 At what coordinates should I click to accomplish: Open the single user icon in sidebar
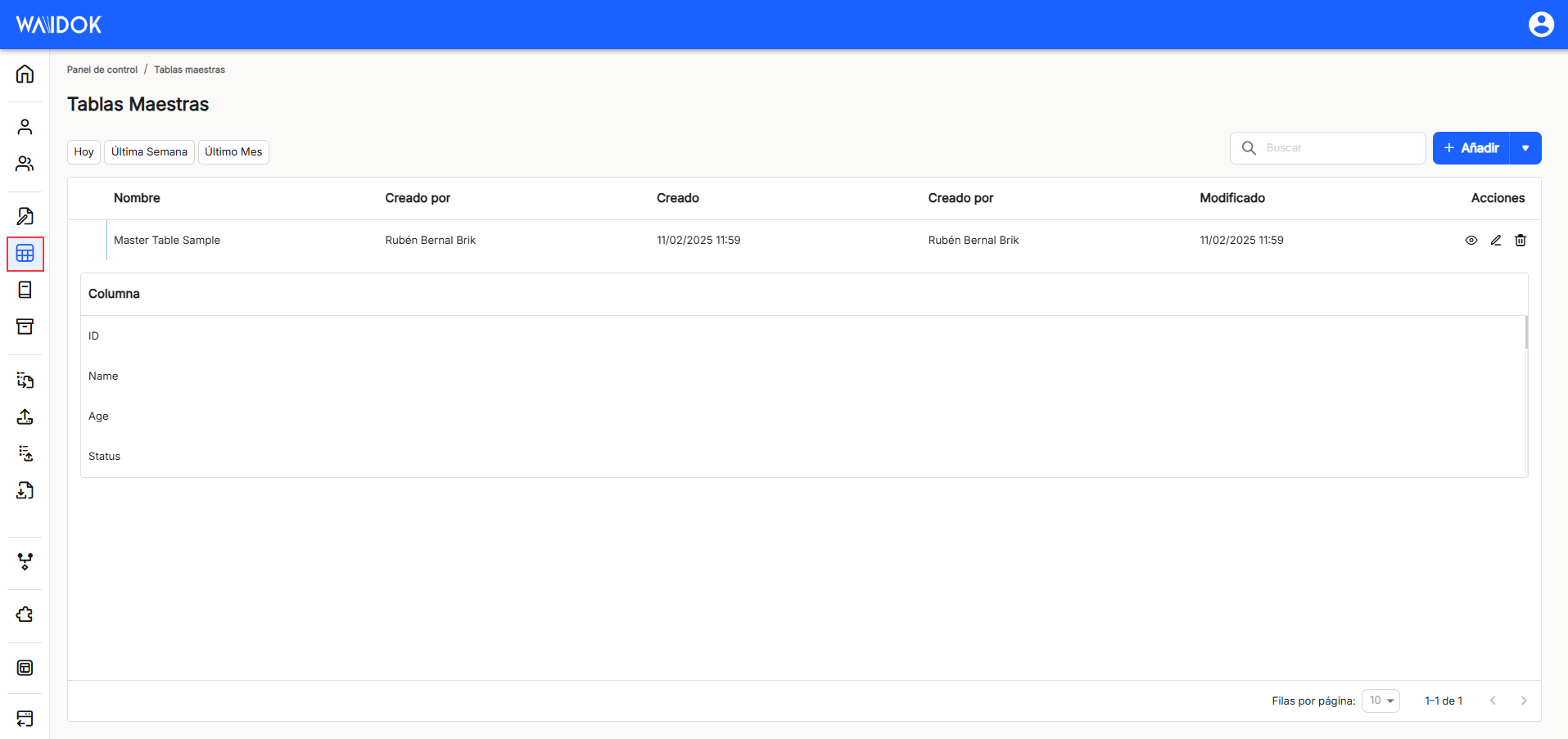pos(25,127)
